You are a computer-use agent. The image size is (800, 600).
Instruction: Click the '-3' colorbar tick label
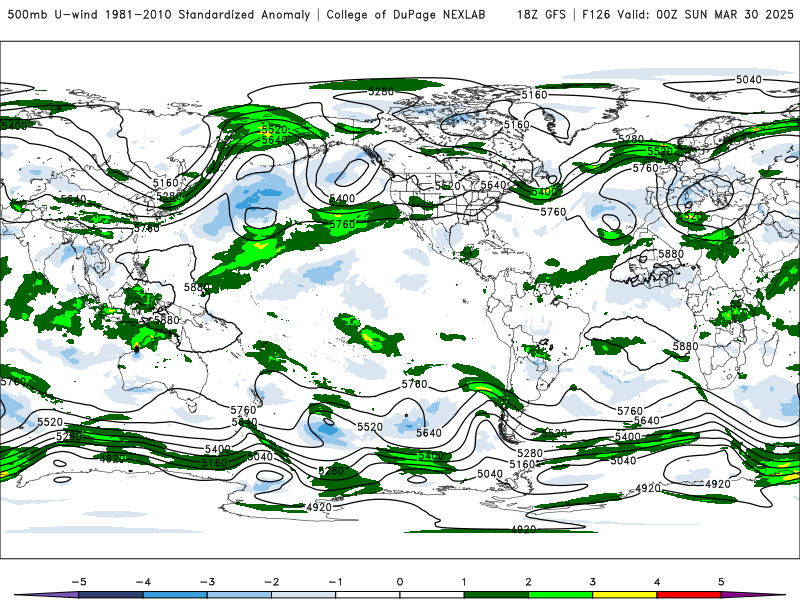click(207, 582)
